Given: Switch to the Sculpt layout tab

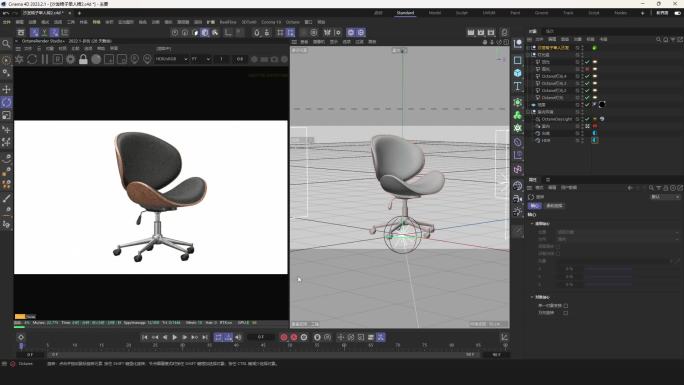Looking at the screenshot, I should [x=462, y=13].
